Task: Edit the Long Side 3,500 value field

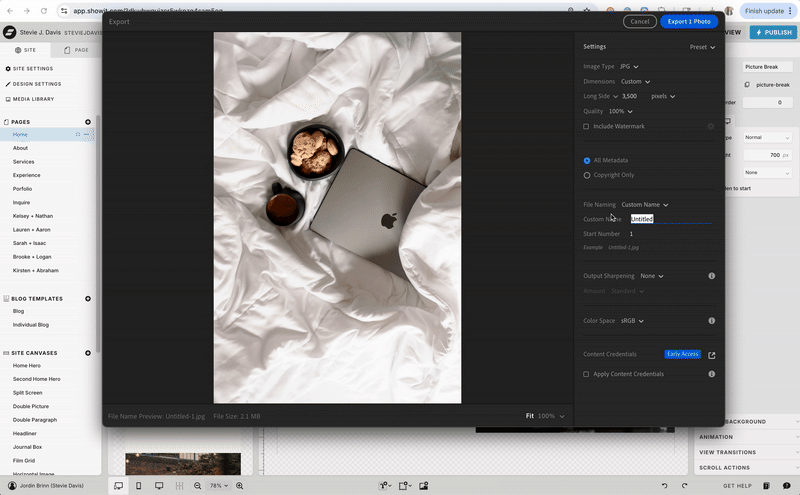Action: 629,96
